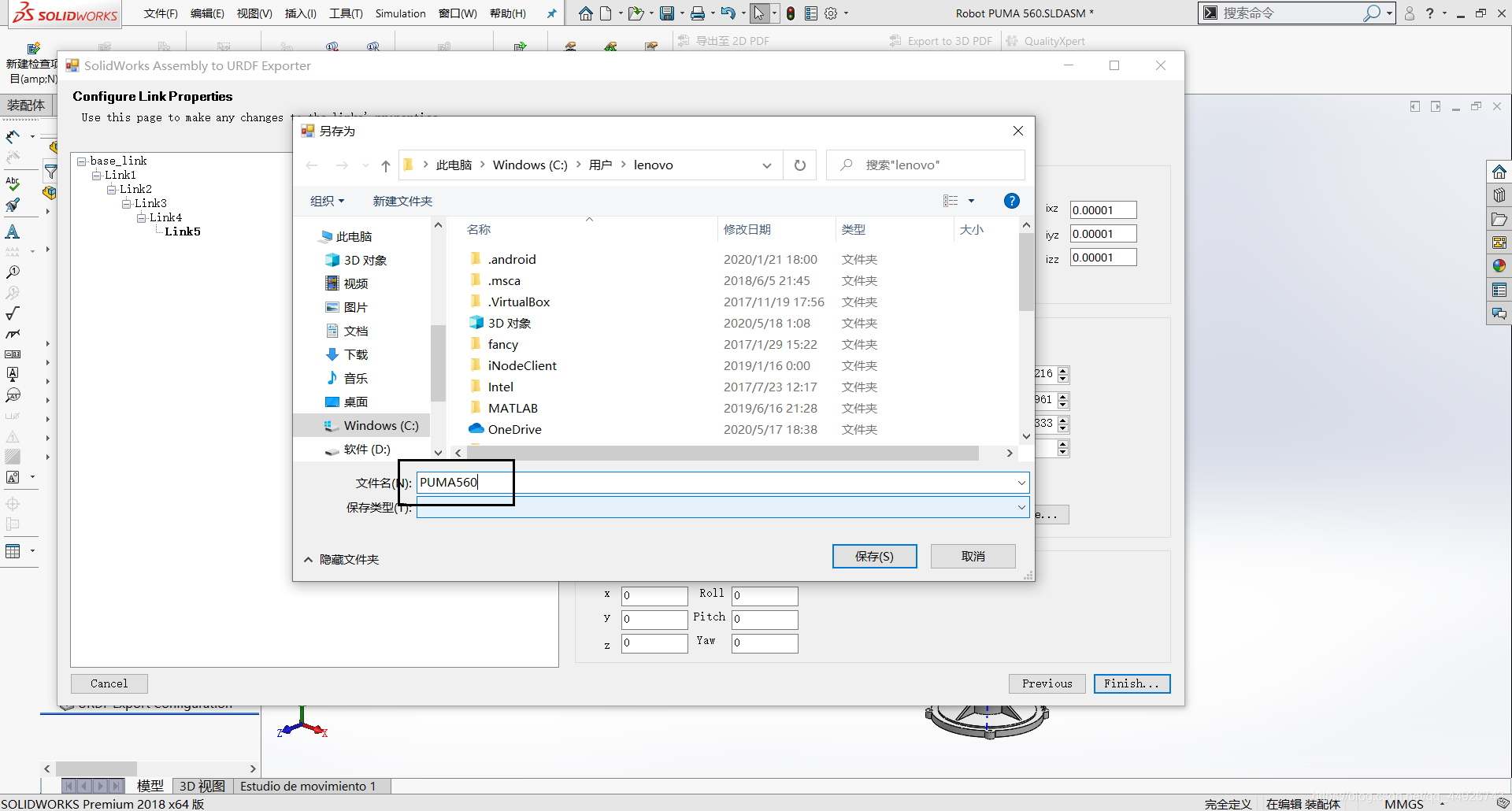Expand the file name history dropdown
The height and width of the screenshot is (811, 1512).
[x=1021, y=483]
